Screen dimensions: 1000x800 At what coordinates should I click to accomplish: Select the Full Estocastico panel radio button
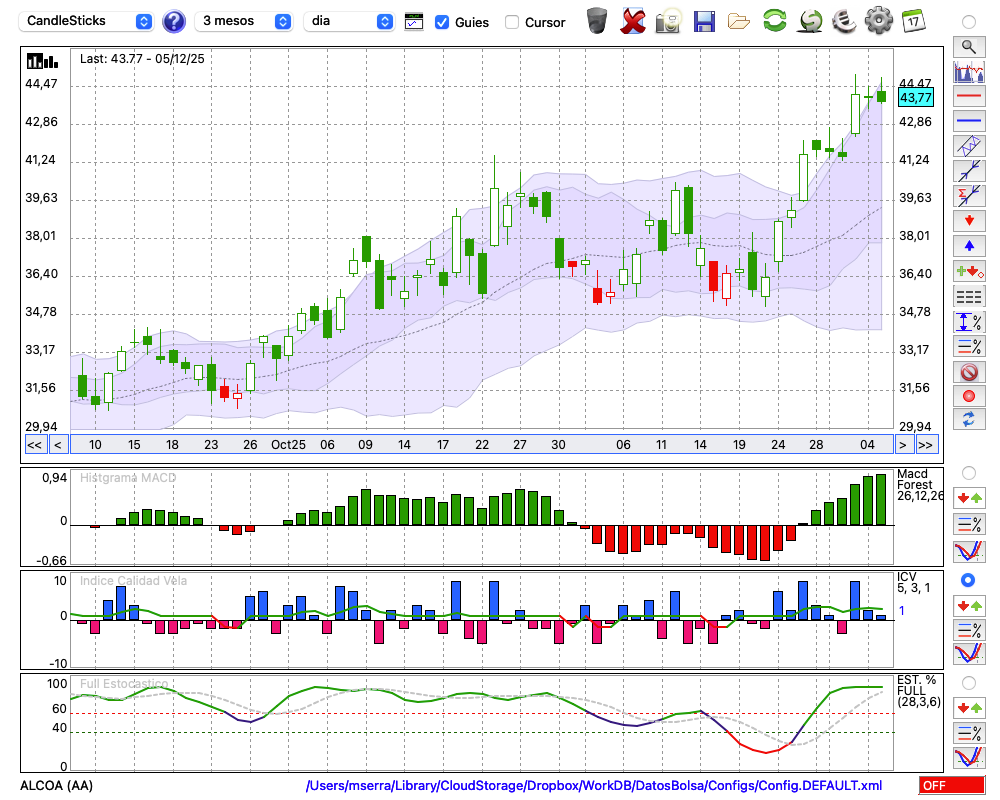point(968,682)
